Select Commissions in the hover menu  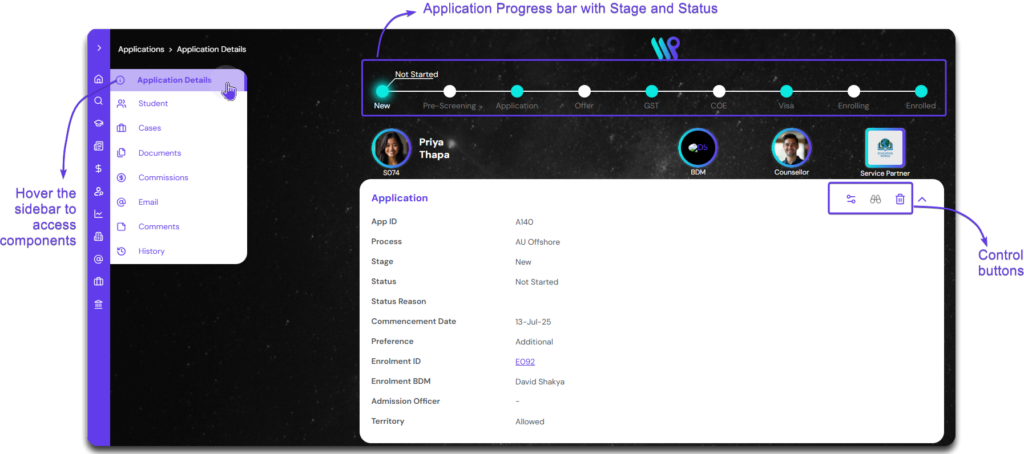coord(163,178)
